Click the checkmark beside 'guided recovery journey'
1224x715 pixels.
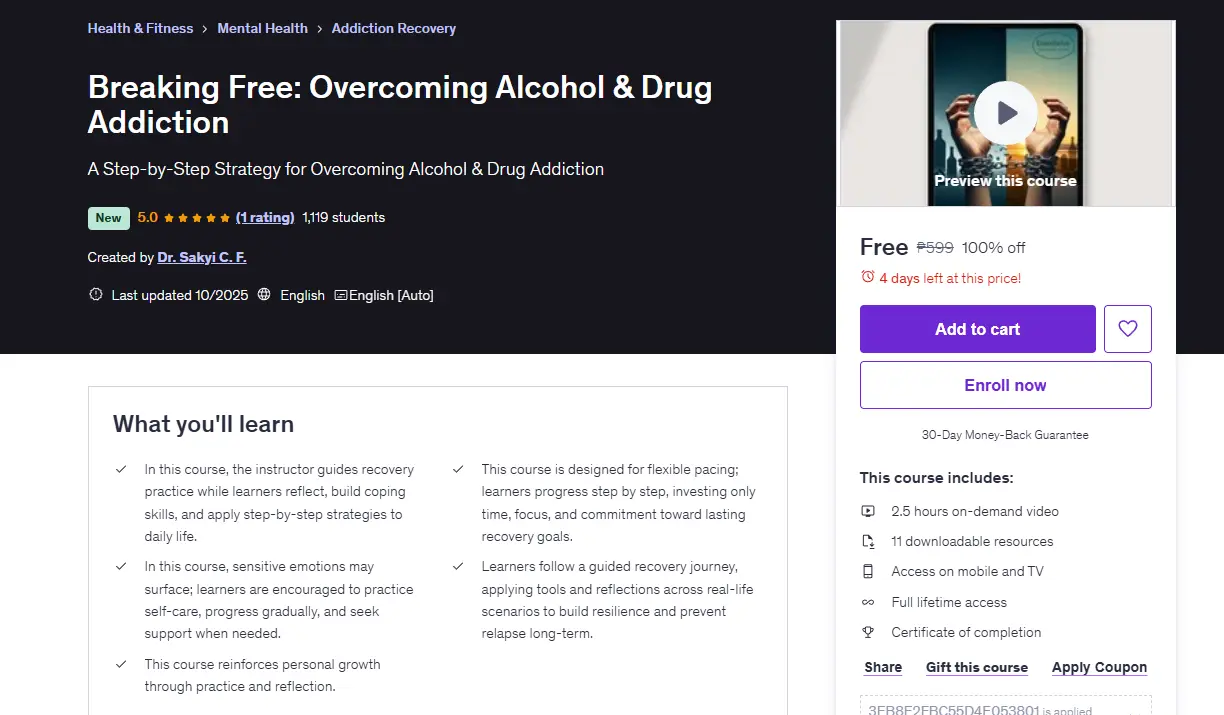(458, 566)
